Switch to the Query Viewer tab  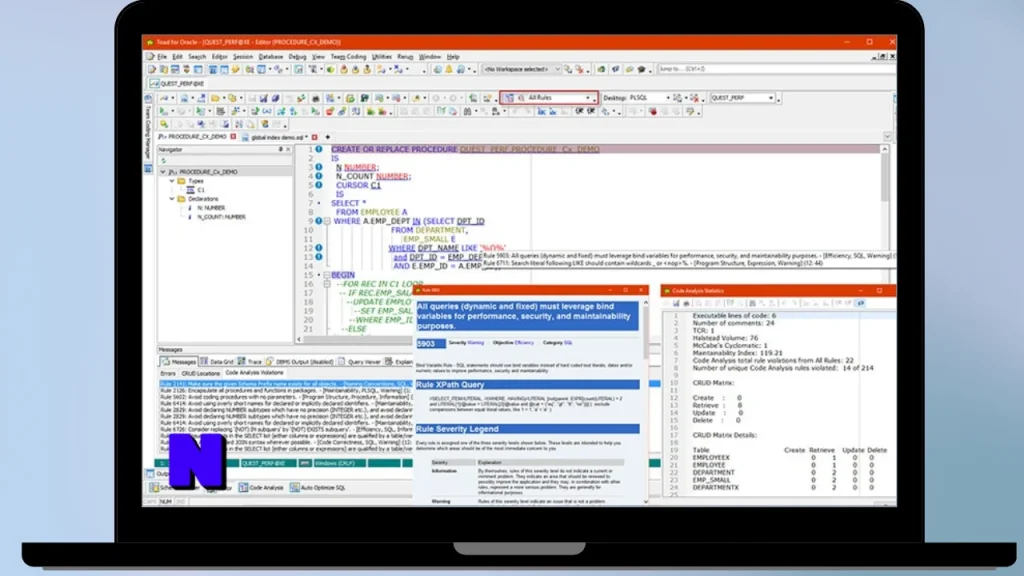359,361
